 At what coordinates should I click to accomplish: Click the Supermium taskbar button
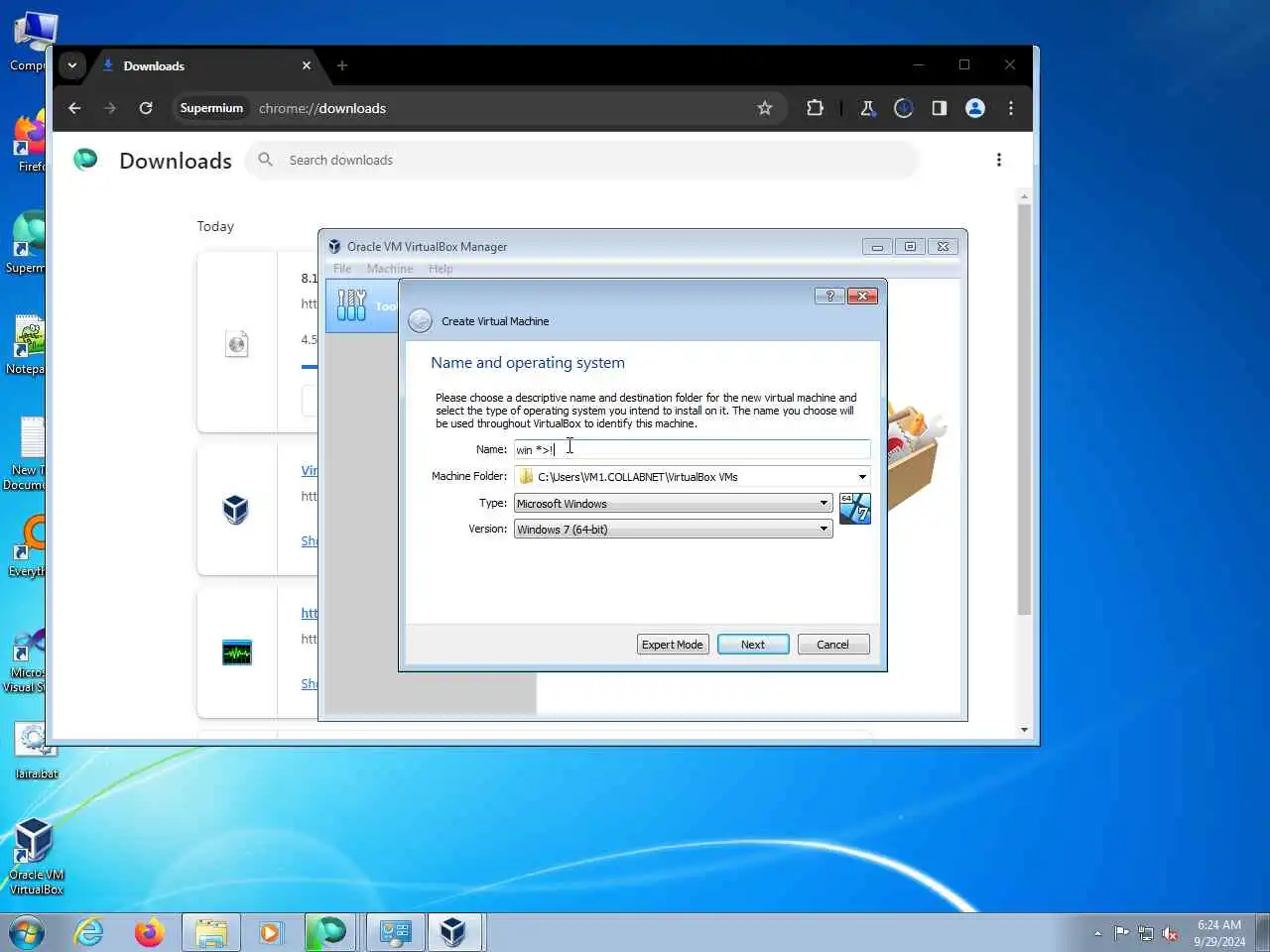tap(330, 932)
